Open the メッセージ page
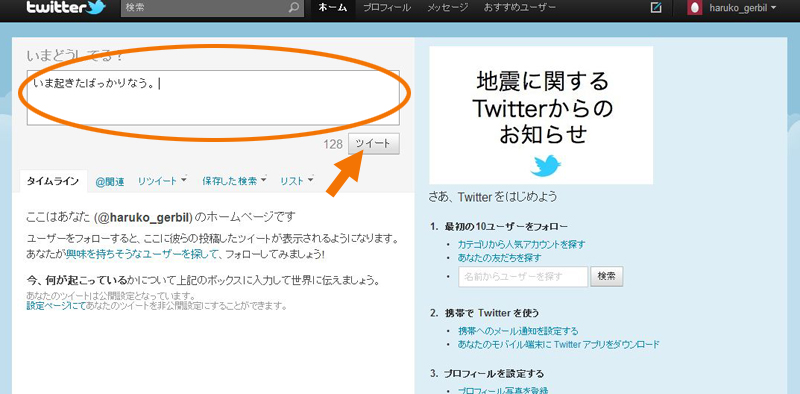 [x=447, y=8]
